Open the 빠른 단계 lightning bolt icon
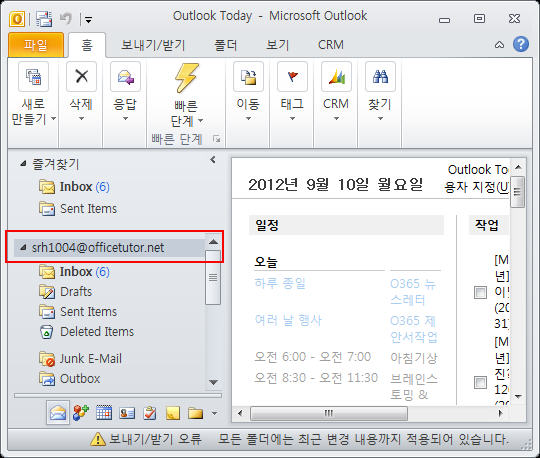The image size is (540, 458). (186, 78)
